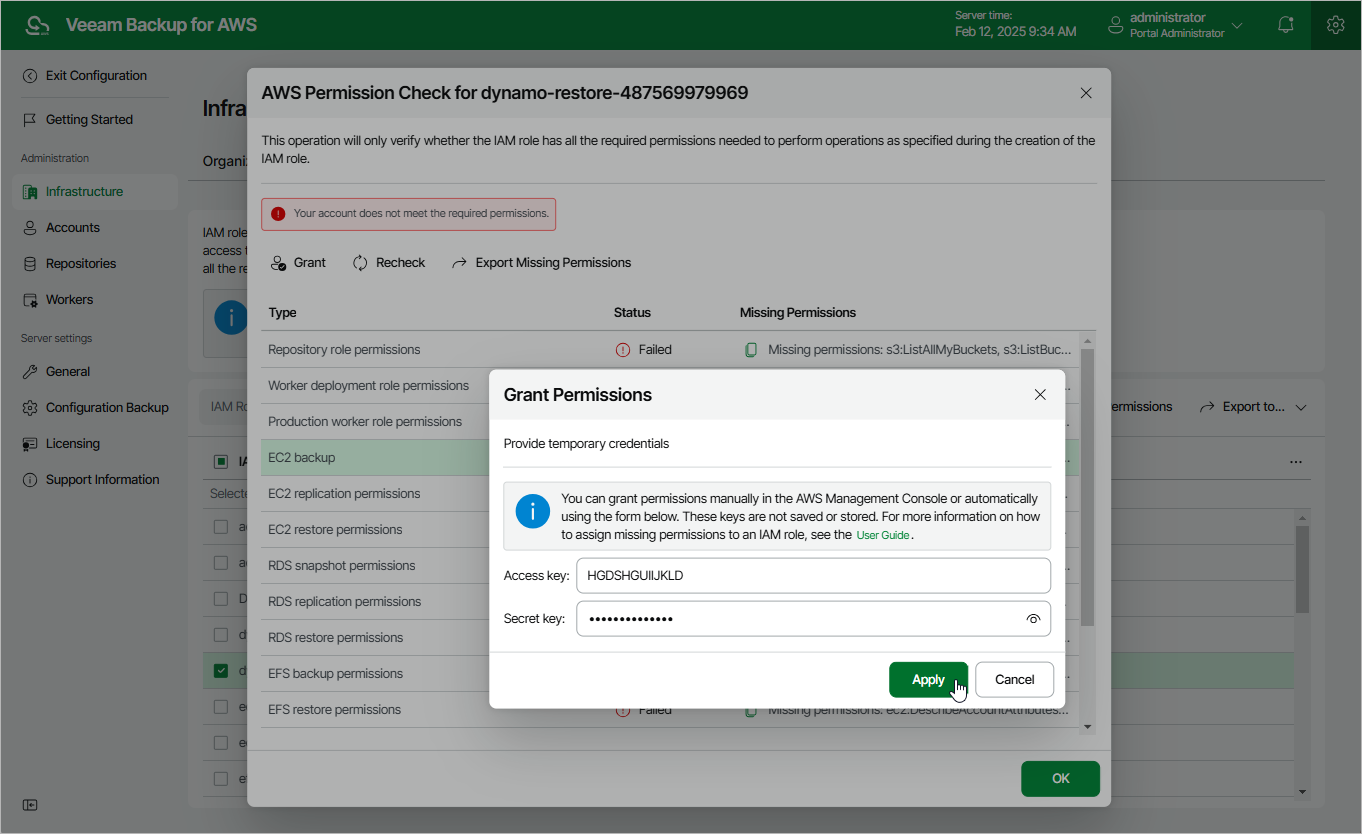
Task: Open the User Guide link
Action: pyautogui.click(x=883, y=536)
